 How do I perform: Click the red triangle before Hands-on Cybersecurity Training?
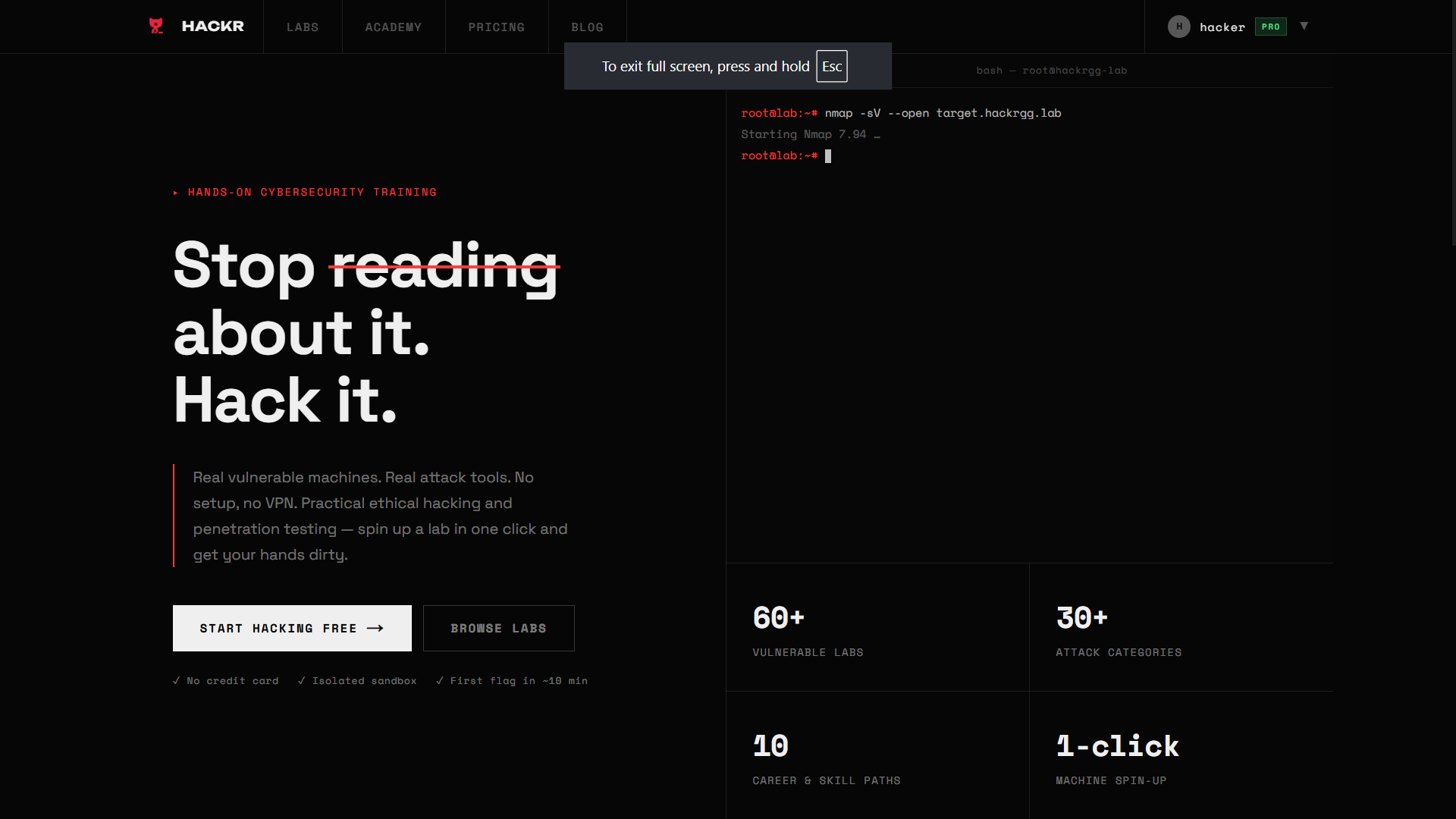point(176,193)
